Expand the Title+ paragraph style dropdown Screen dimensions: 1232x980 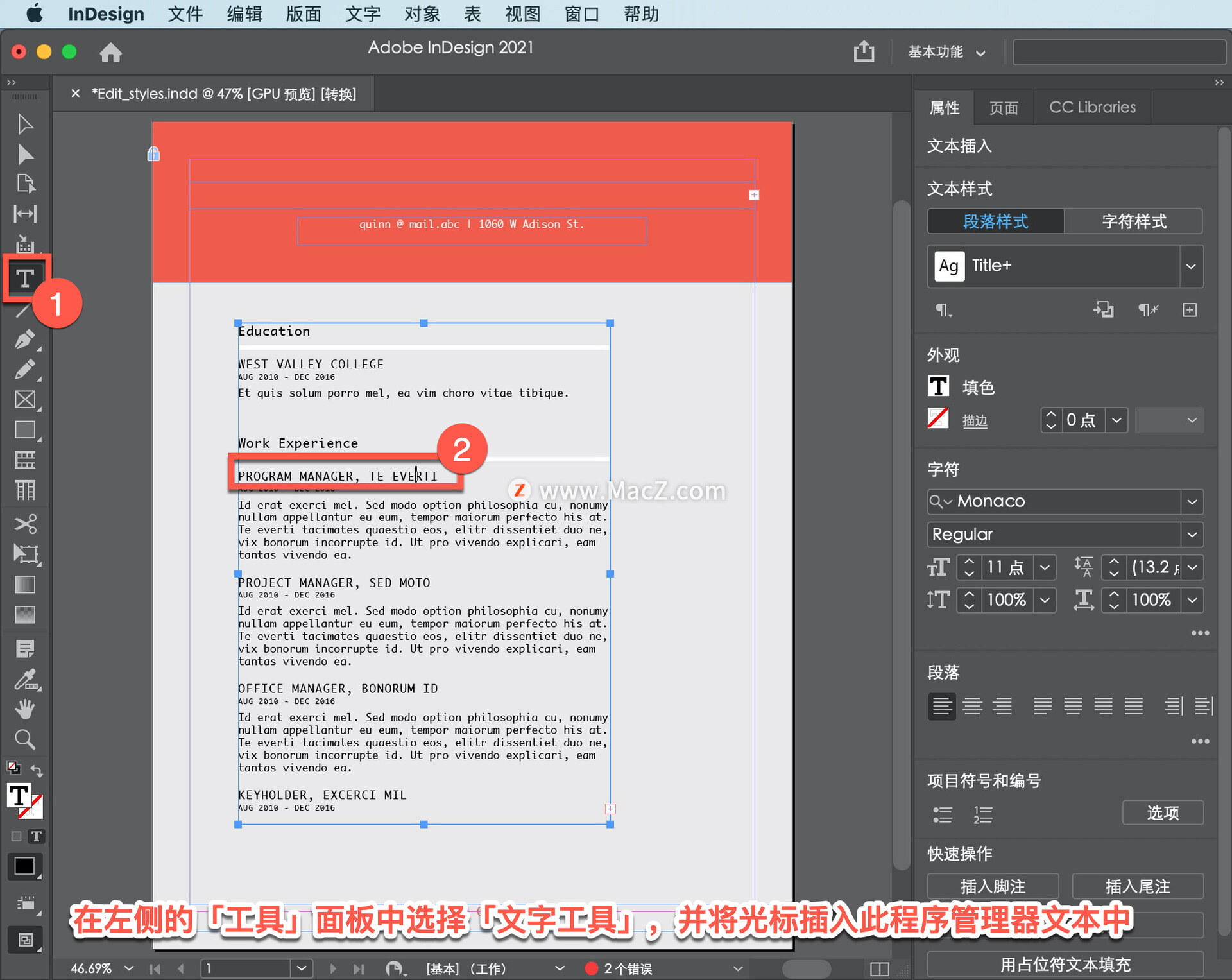(x=1190, y=266)
